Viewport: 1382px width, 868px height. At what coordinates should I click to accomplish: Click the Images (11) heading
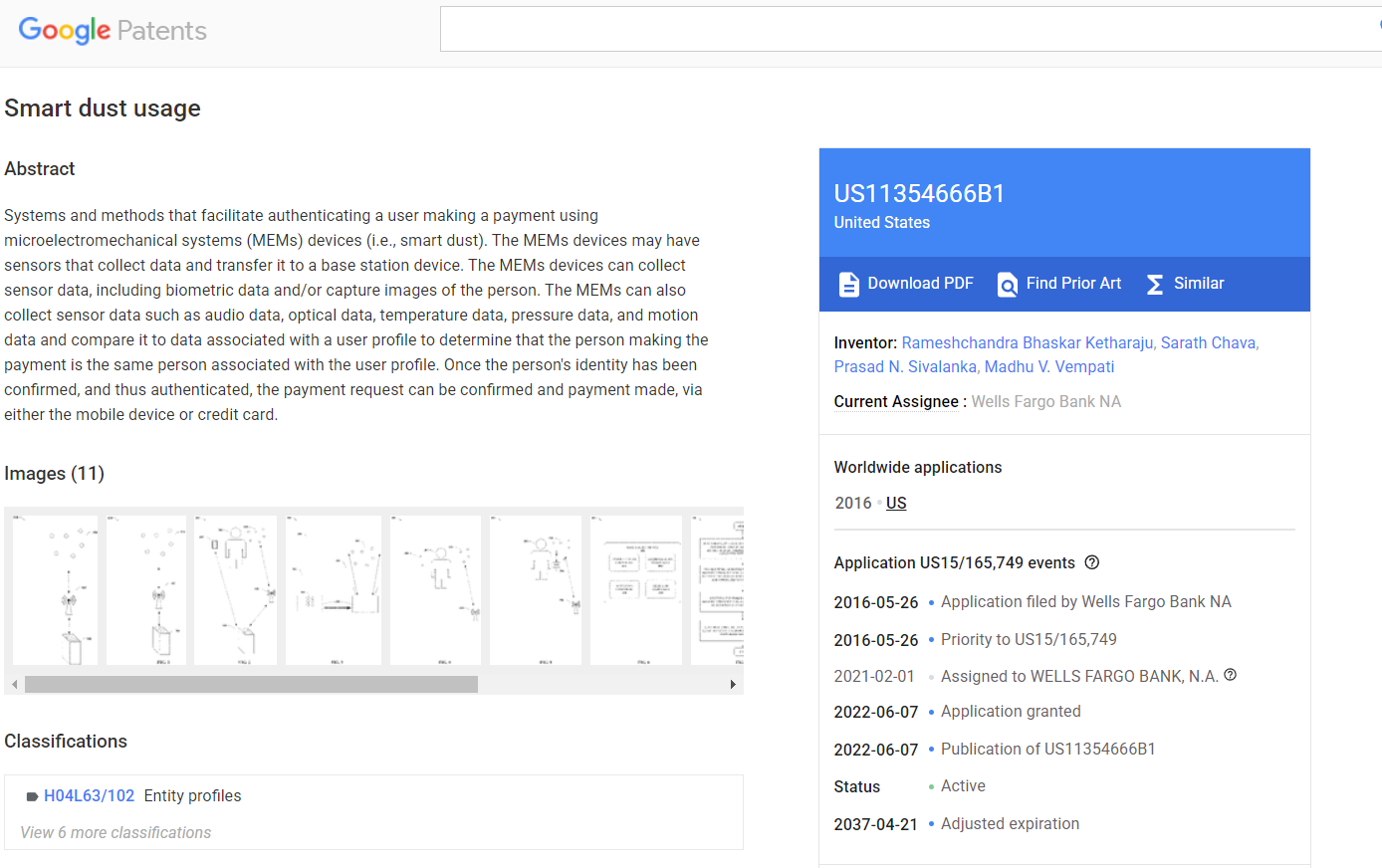(55, 473)
